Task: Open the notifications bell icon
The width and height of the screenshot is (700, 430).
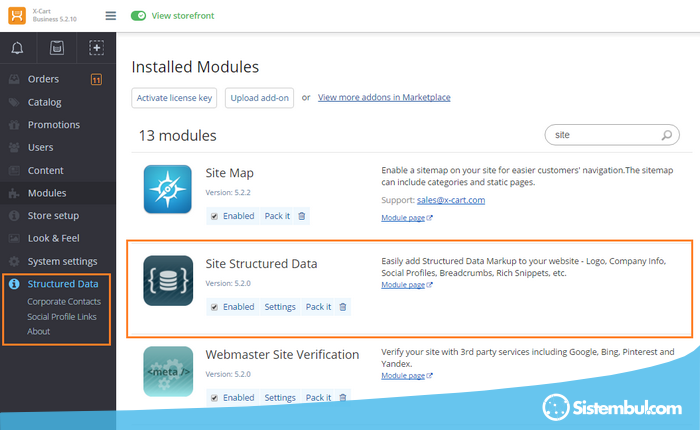Action: coord(17,48)
